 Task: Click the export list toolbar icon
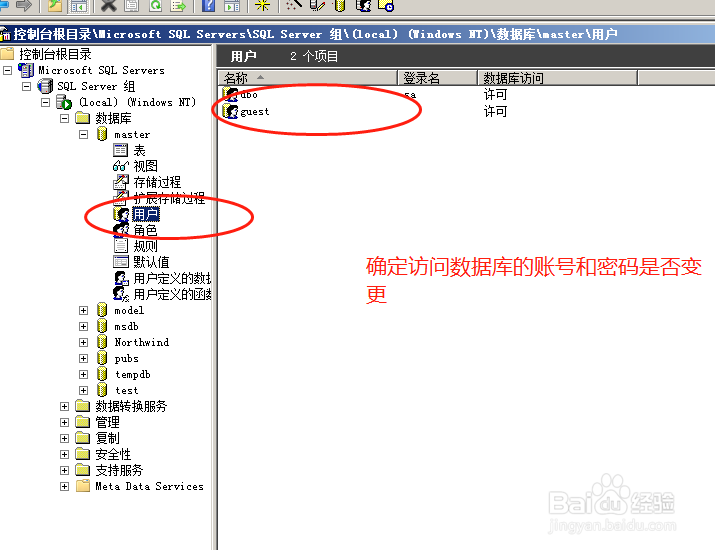coord(178,5)
